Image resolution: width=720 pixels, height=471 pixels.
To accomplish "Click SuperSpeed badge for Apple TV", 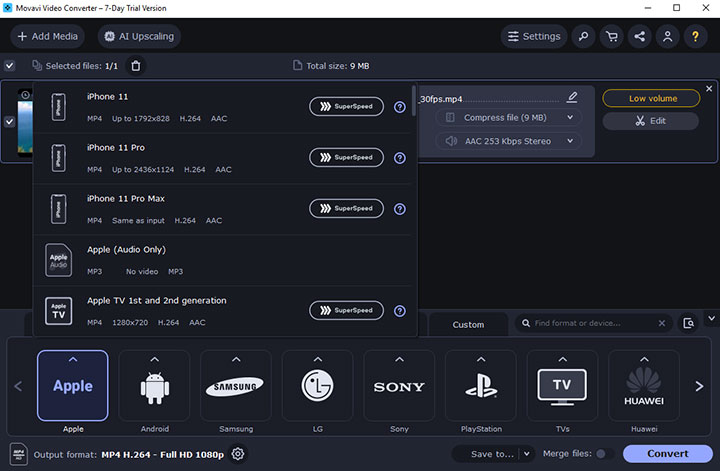I will (346, 310).
